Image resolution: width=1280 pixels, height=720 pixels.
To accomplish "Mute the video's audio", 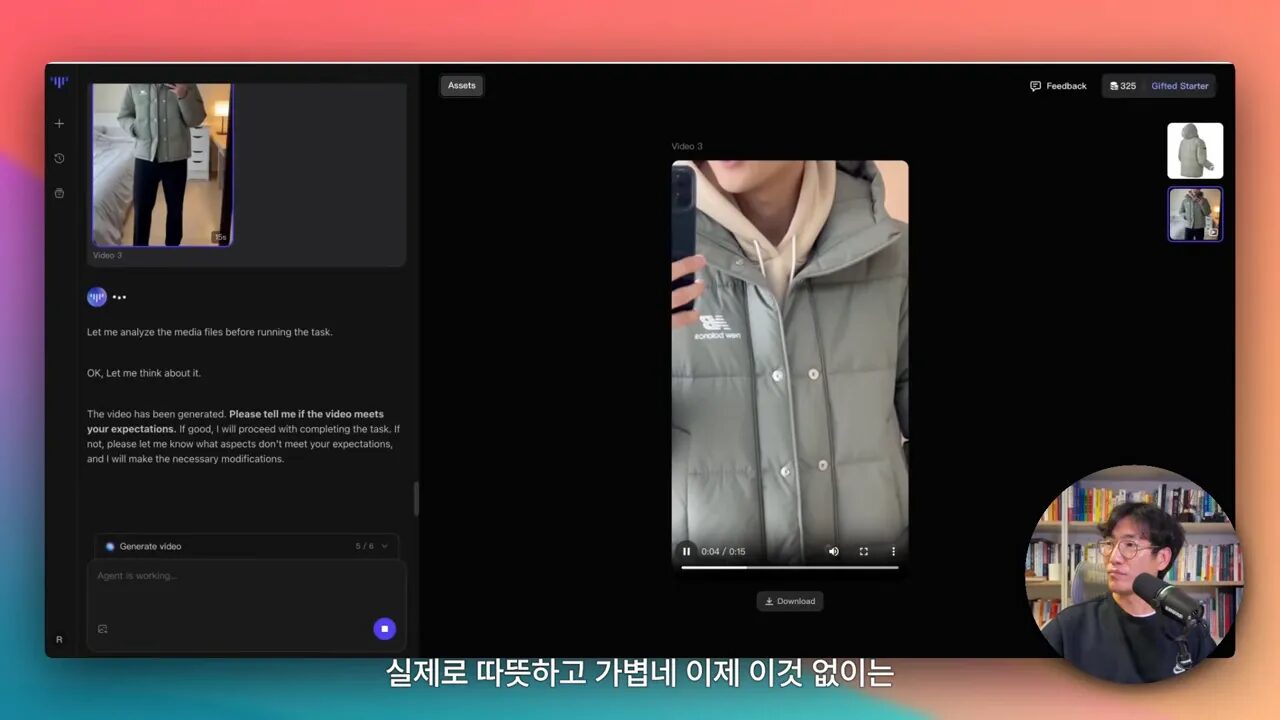I will point(833,551).
